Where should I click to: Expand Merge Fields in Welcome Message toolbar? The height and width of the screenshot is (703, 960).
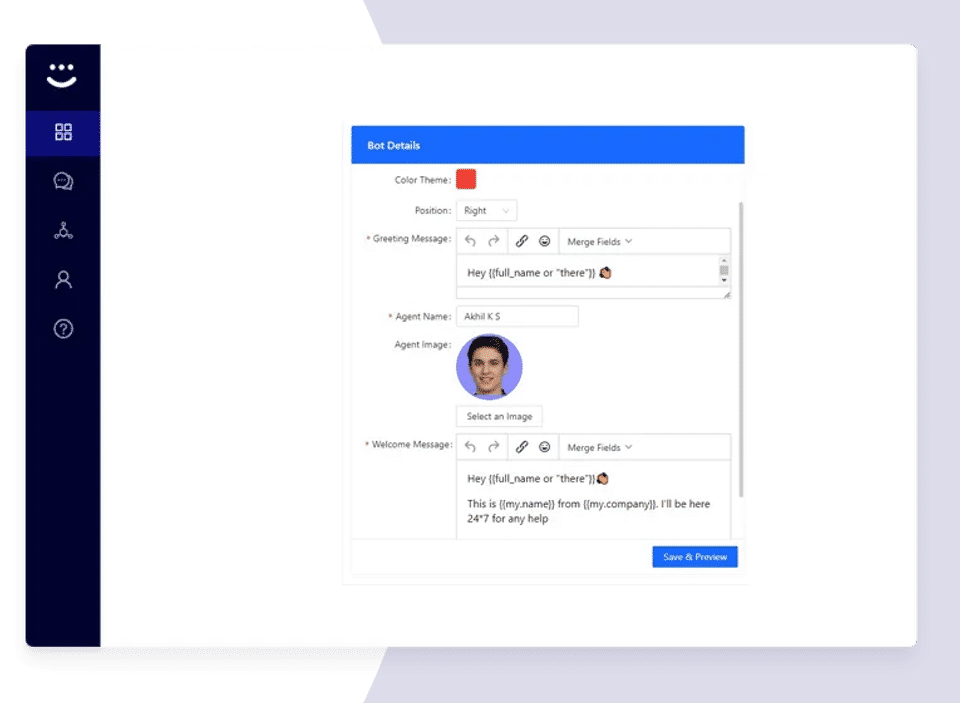pyautogui.click(x=599, y=448)
